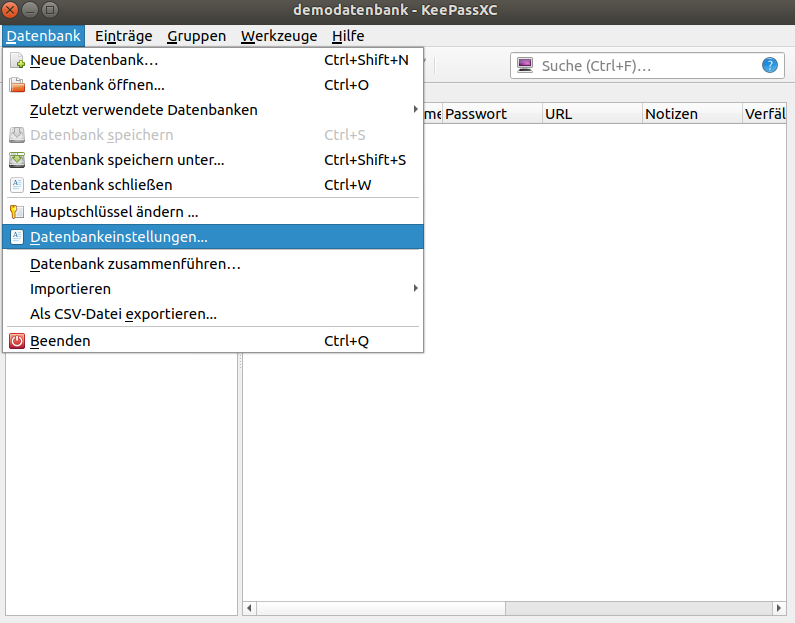
Task: Click the Hauptschlüssel ändern key icon
Action: click(x=17, y=212)
